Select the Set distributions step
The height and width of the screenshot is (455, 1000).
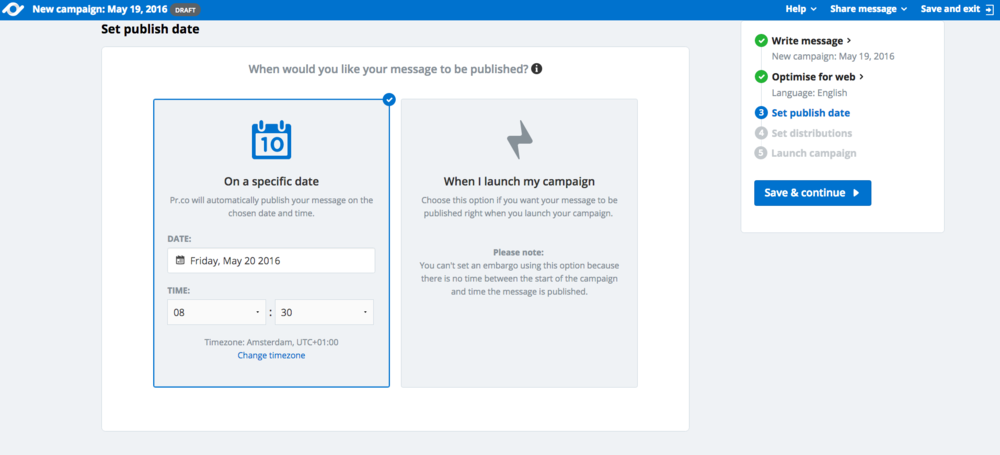pyautogui.click(x=812, y=133)
